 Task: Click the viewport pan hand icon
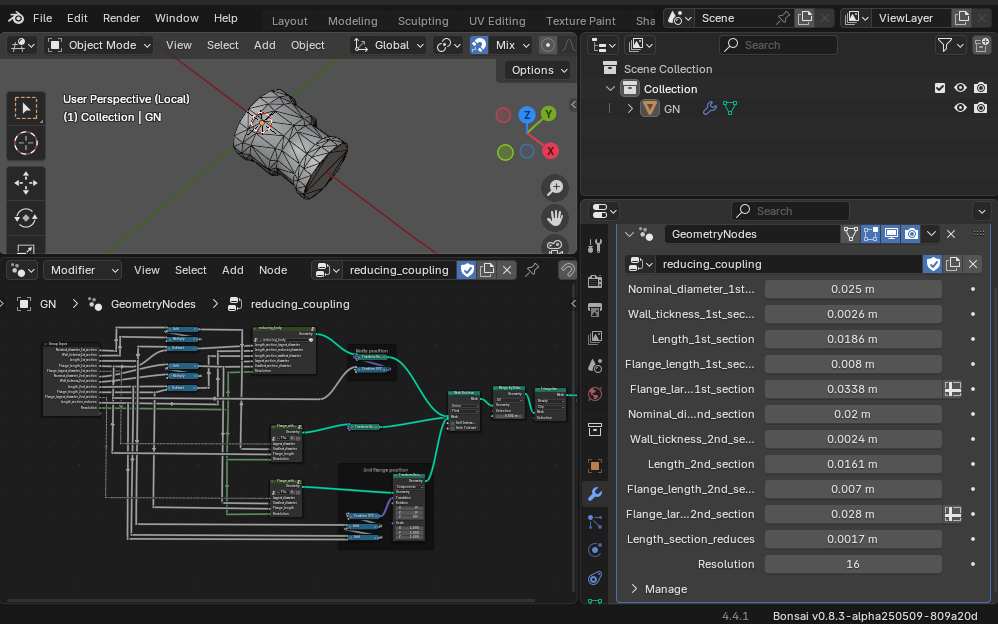click(555, 218)
